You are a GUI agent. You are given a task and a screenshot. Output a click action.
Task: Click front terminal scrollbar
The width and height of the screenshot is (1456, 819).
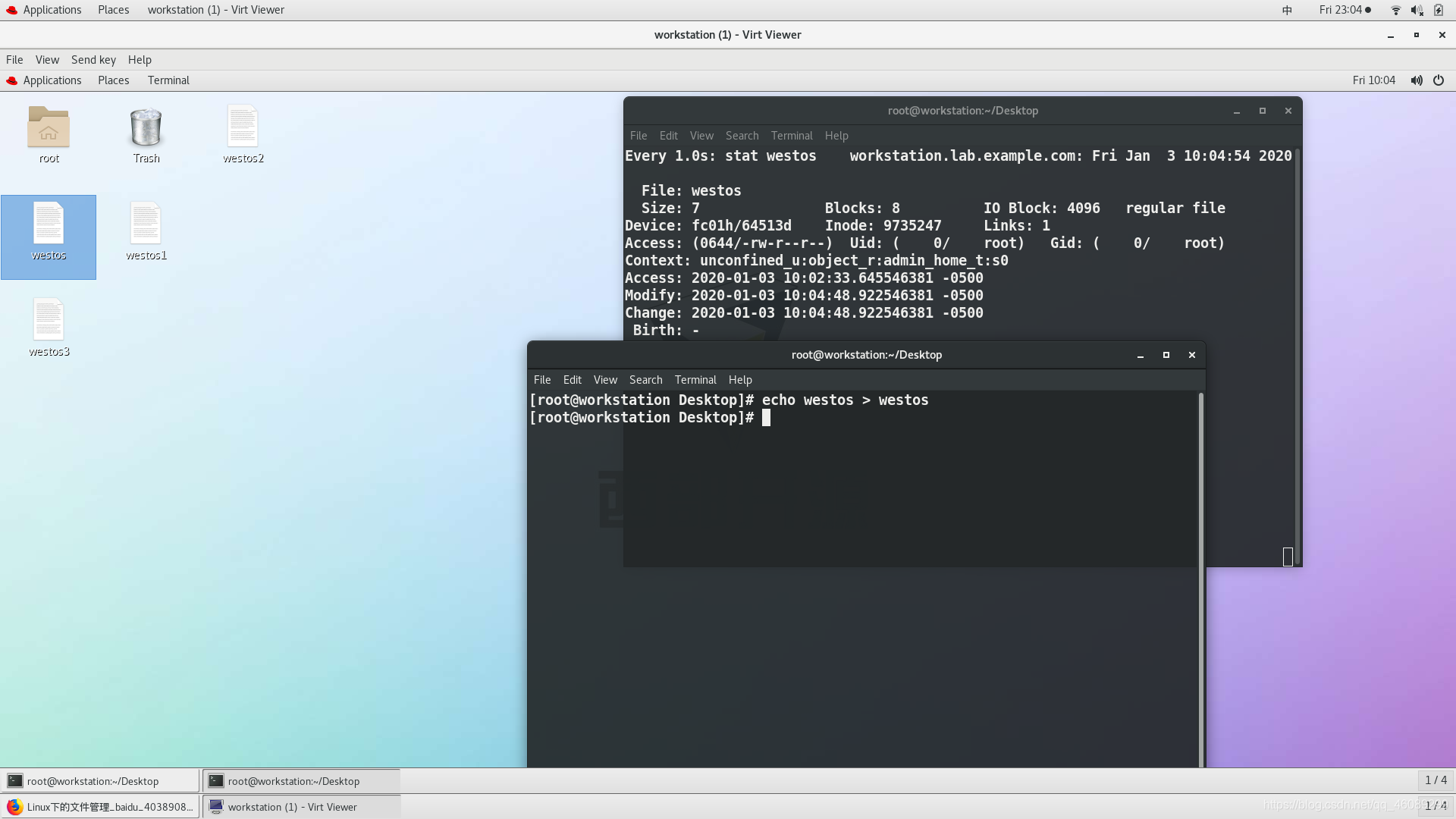[x=1201, y=580]
